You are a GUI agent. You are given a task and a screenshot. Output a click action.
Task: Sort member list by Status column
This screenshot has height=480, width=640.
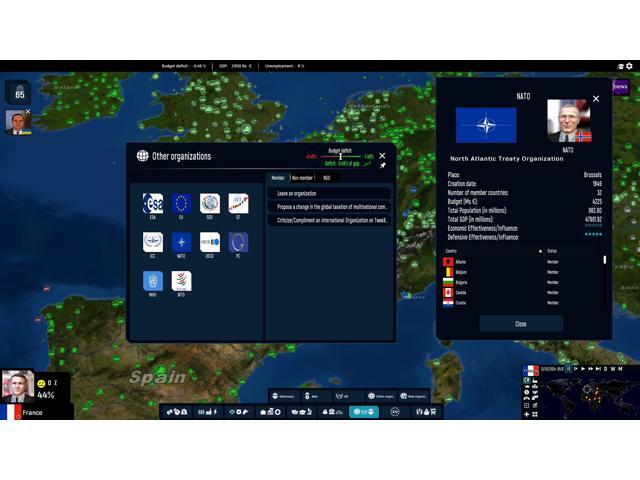571,251
